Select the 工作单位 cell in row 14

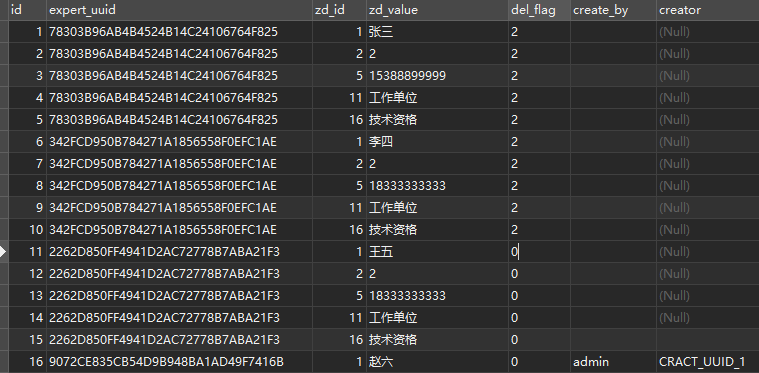coord(437,317)
